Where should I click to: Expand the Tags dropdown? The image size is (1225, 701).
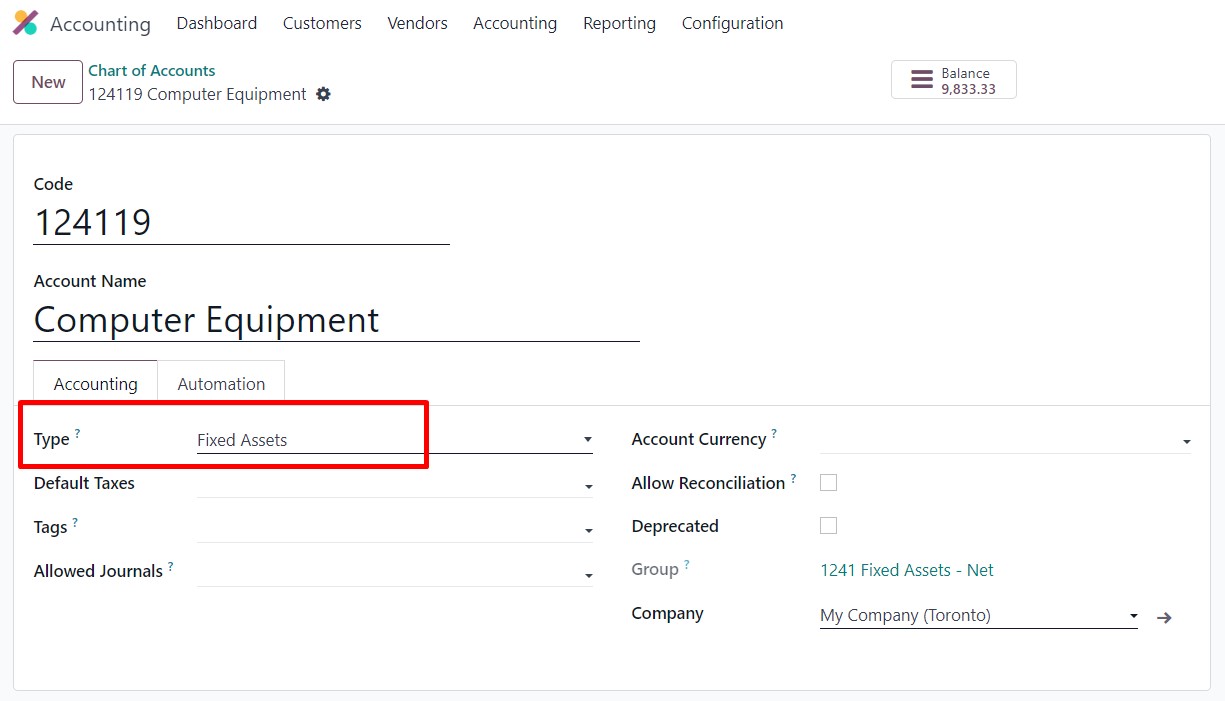click(x=395, y=528)
